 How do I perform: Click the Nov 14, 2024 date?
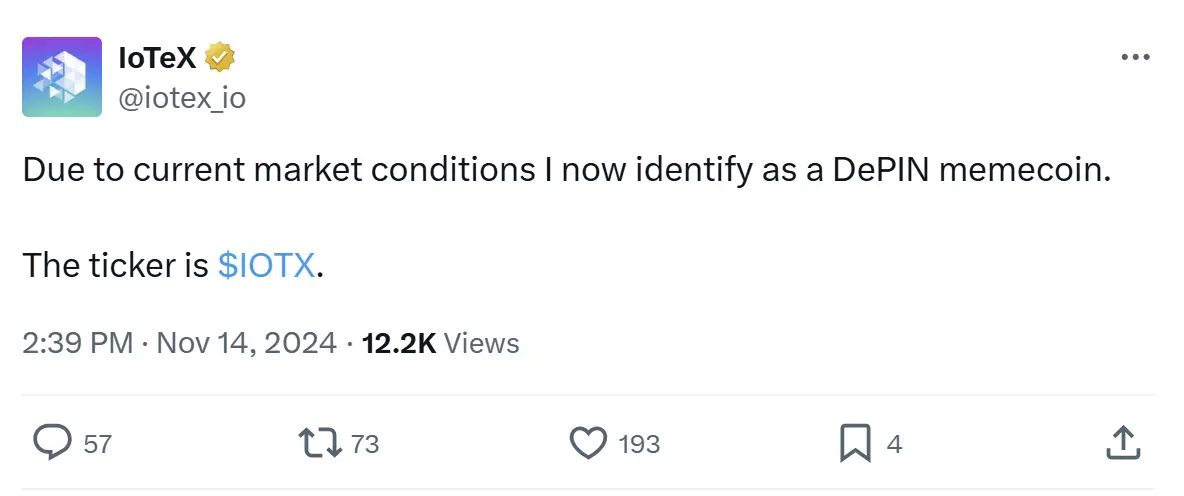point(247,343)
